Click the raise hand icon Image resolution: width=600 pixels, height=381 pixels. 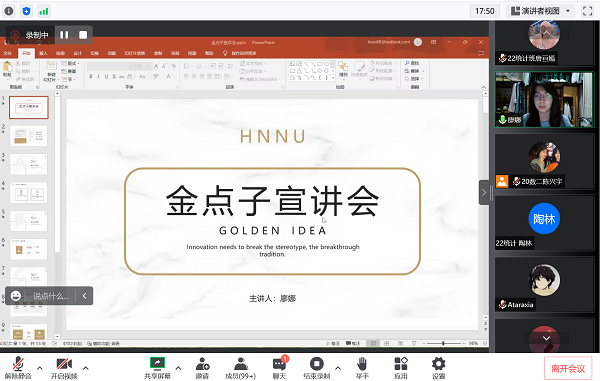(x=362, y=363)
